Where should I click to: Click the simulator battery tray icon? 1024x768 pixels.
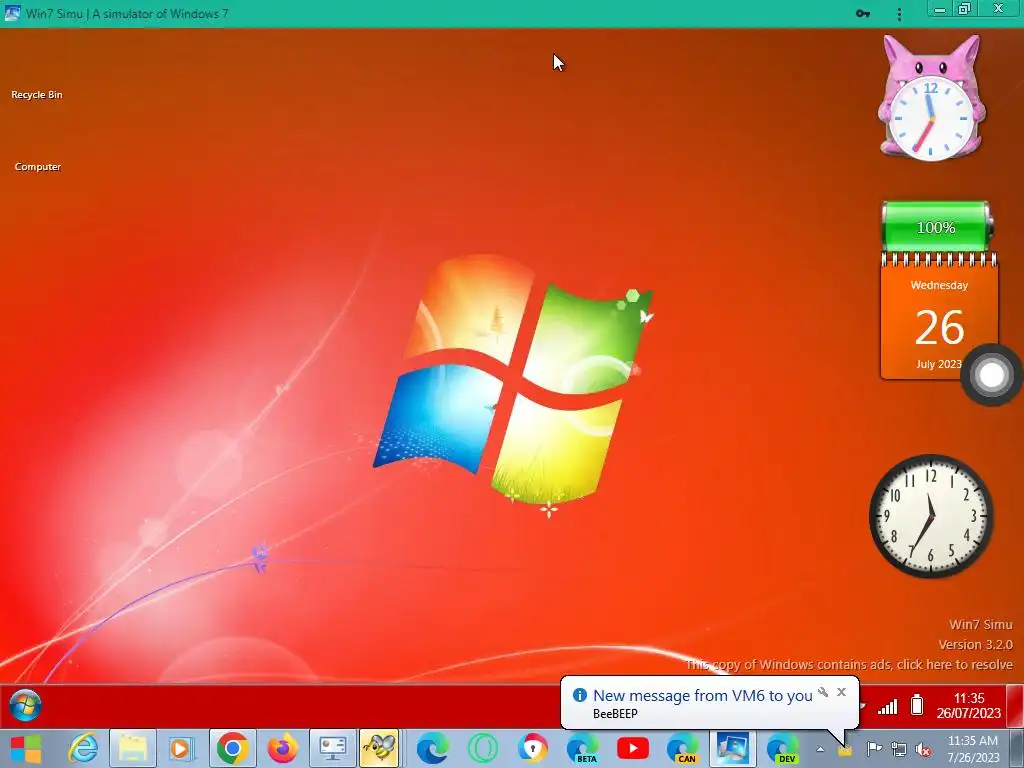click(917, 705)
